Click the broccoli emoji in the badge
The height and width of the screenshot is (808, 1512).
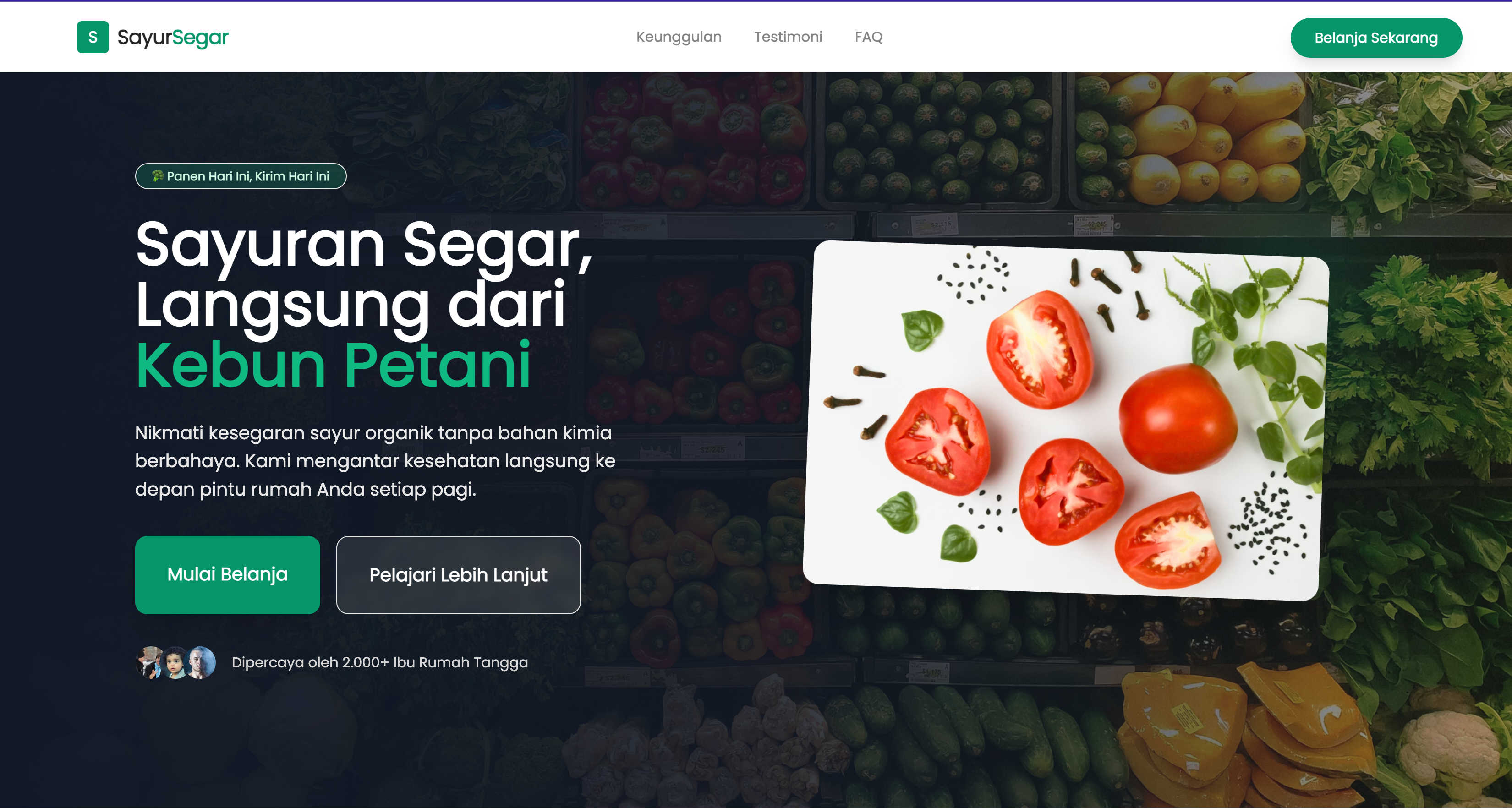pyautogui.click(x=157, y=176)
